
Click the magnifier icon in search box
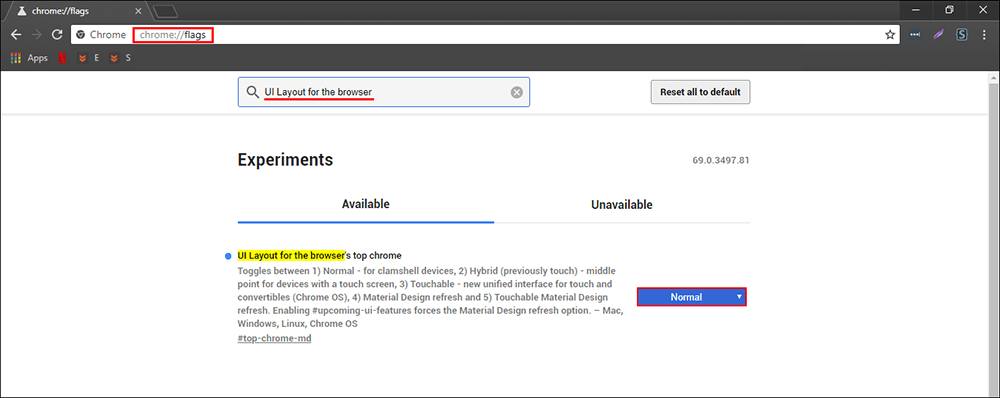tap(253, 92)
